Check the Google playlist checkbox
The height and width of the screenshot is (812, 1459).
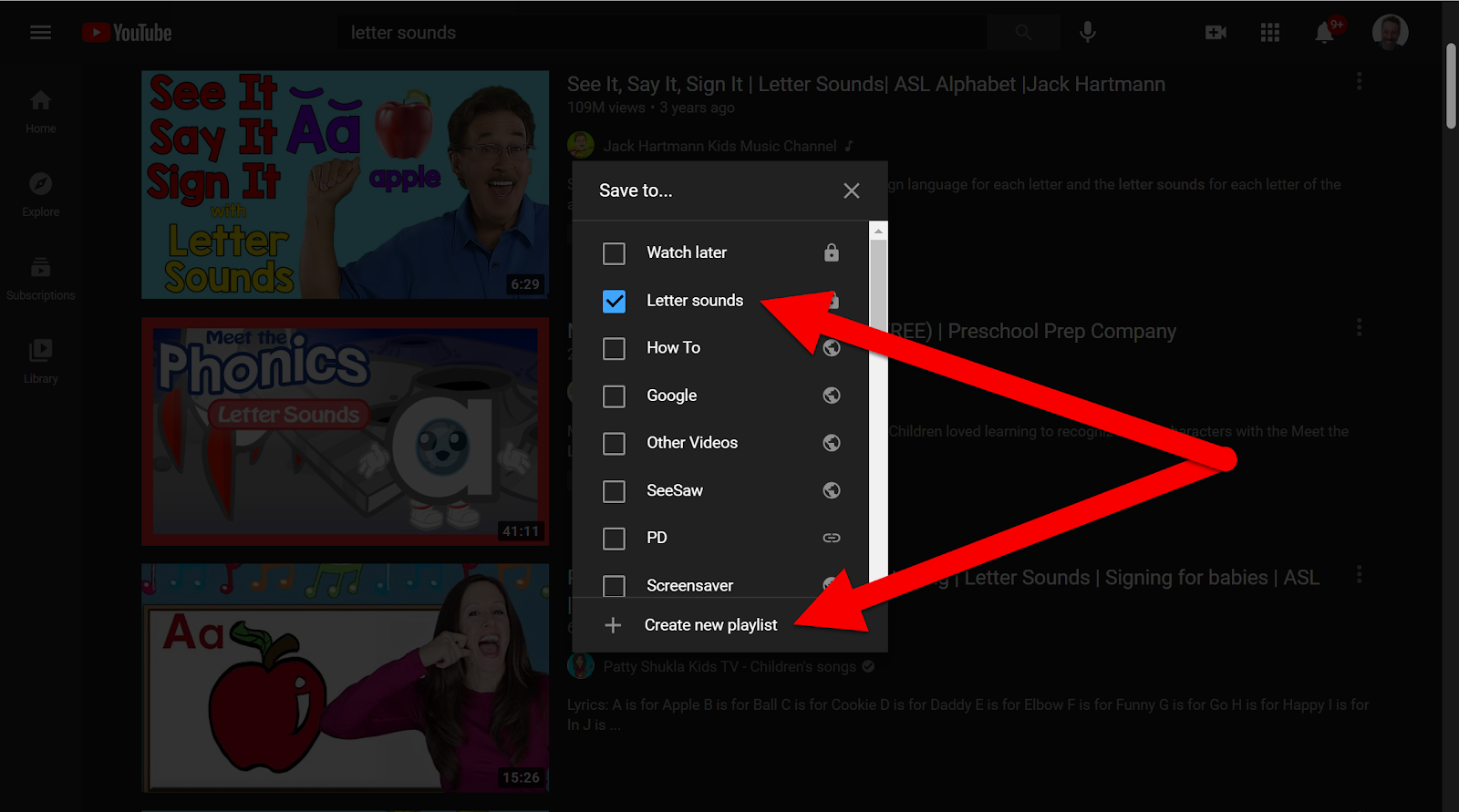tap(615, 396)
